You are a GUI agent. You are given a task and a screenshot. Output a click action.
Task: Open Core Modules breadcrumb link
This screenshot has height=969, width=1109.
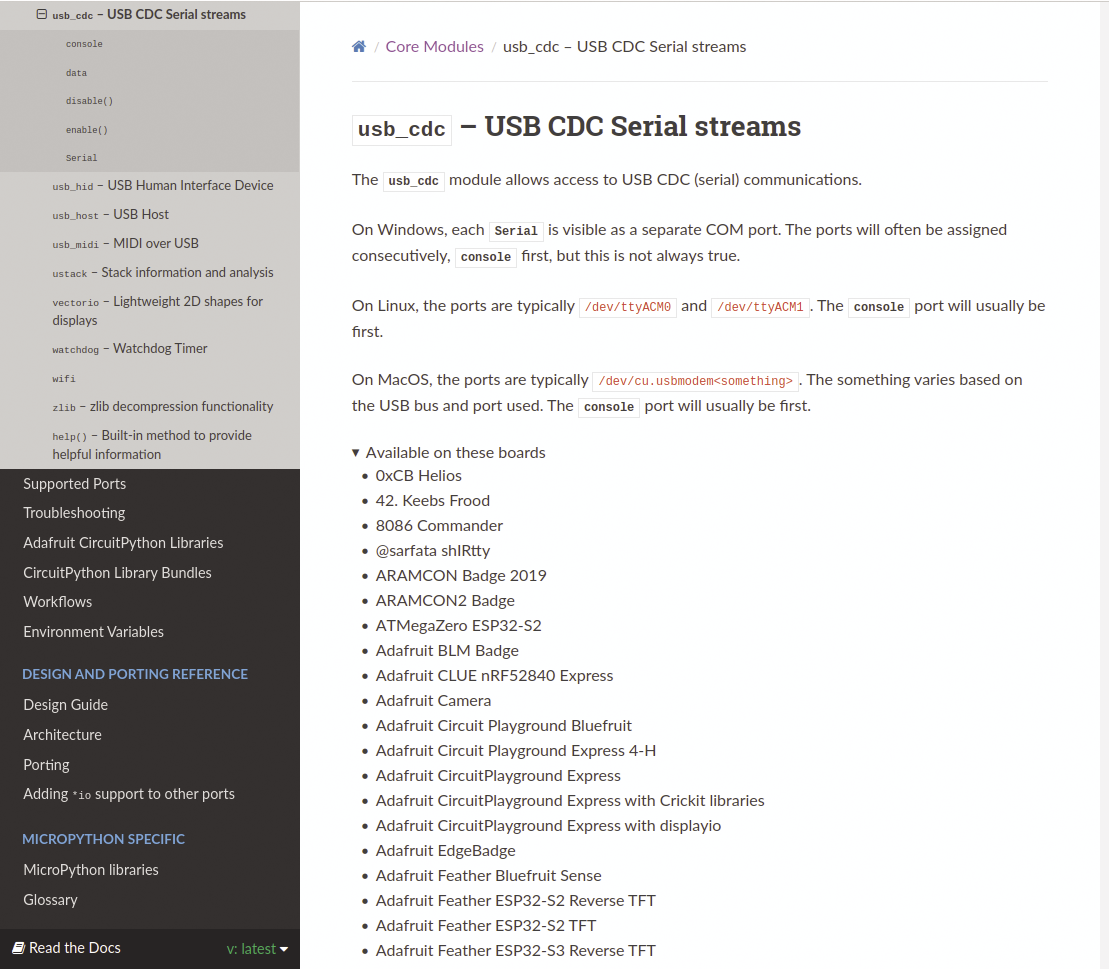click(x=434, y=47)
